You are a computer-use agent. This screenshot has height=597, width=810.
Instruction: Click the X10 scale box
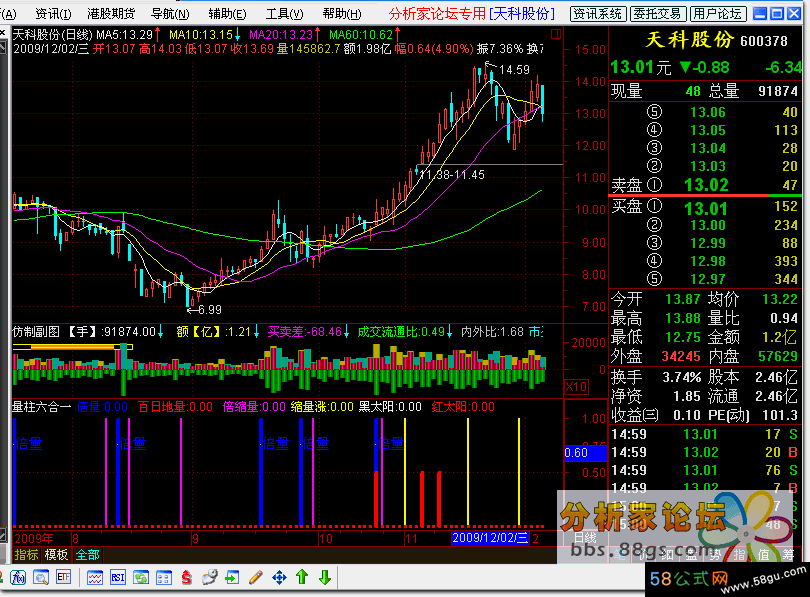pyautogui.click(x=576, y=386)
